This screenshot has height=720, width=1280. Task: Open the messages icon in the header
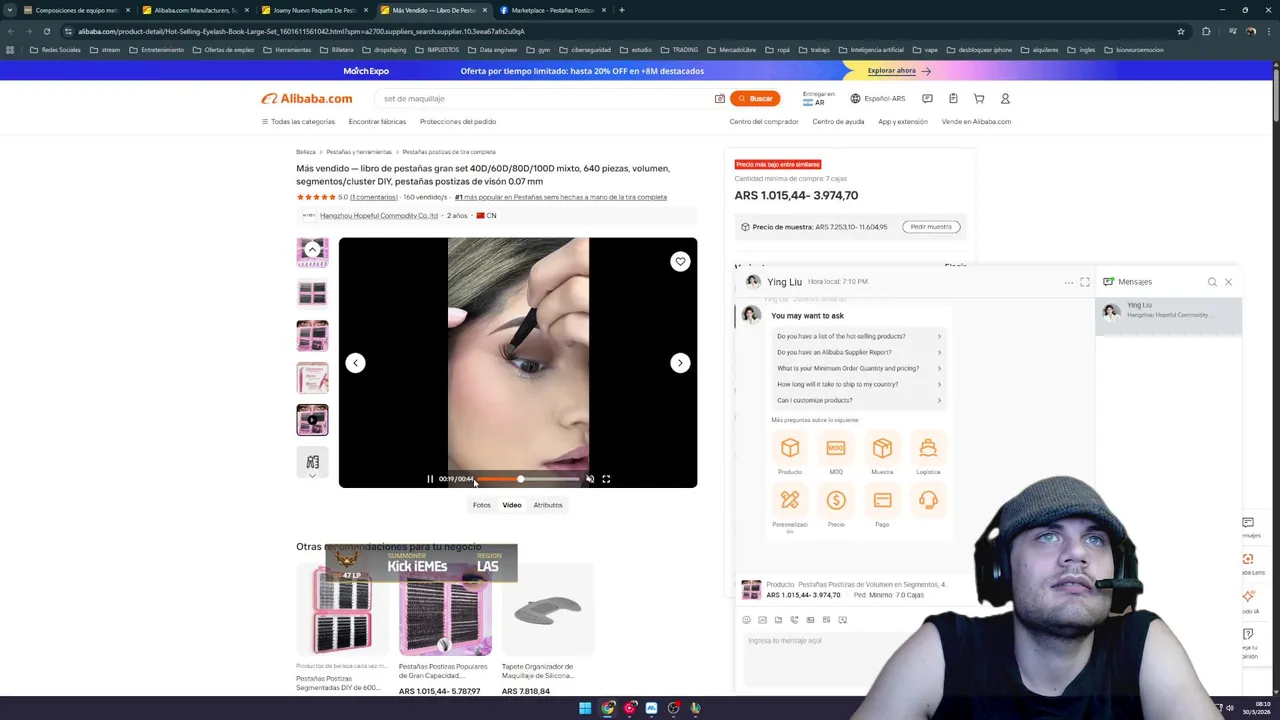(927, 98)
